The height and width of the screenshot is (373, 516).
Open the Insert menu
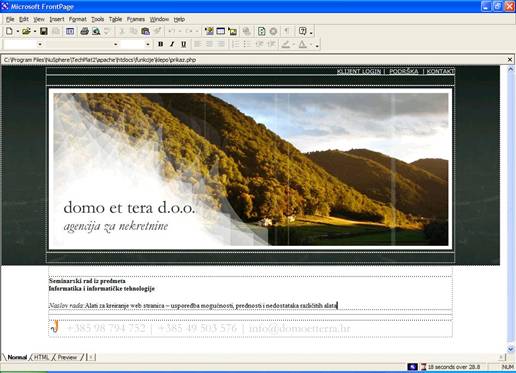(57, 19)
